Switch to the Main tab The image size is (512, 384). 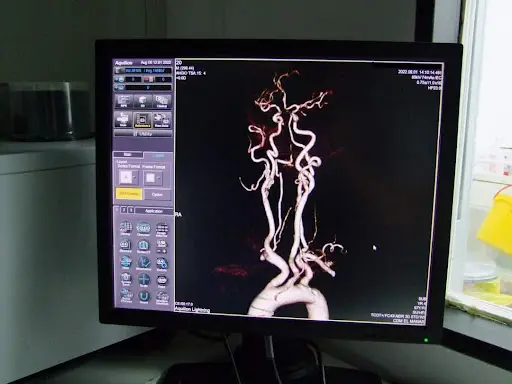pos(128,155)
